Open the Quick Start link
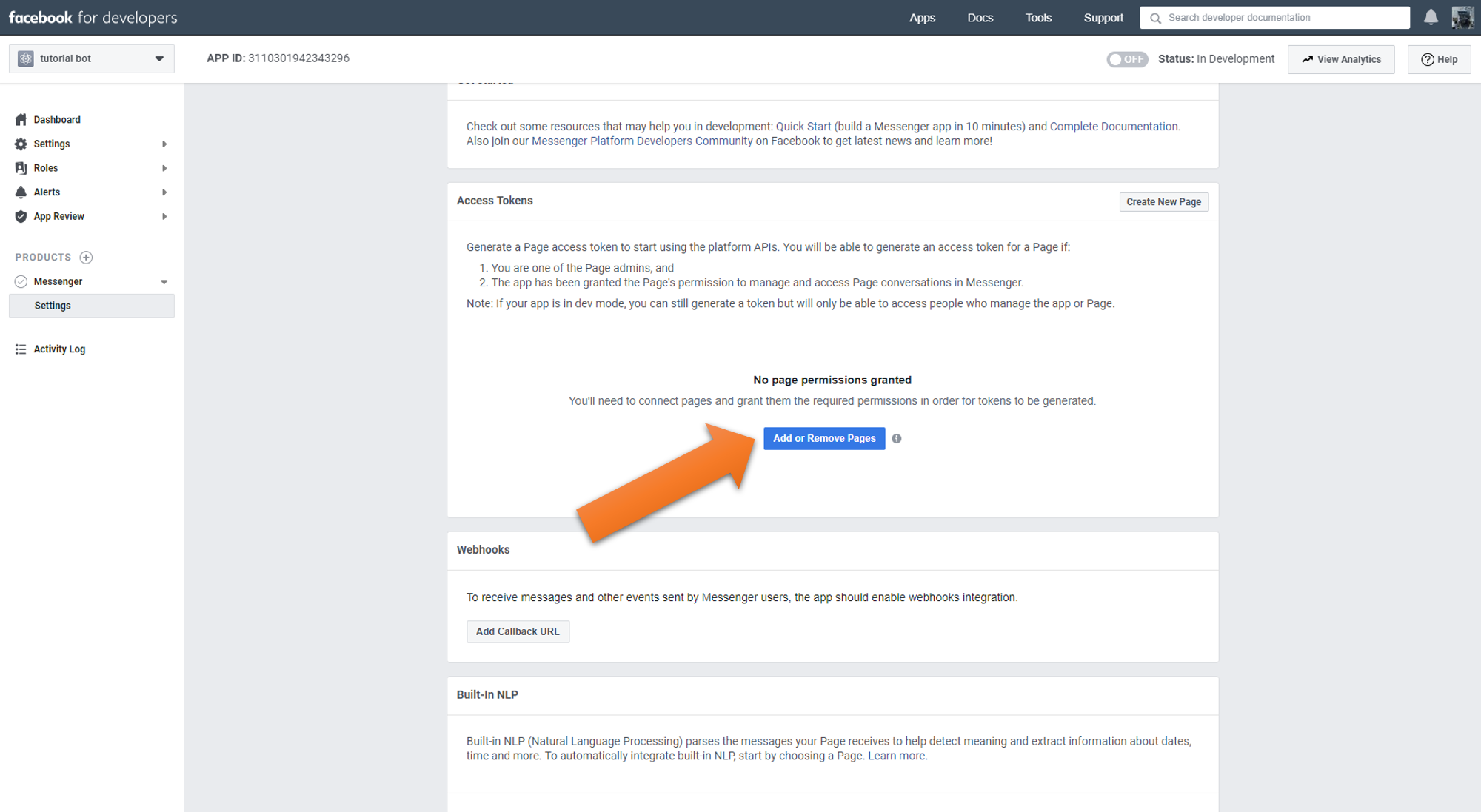 click(803, 127)
